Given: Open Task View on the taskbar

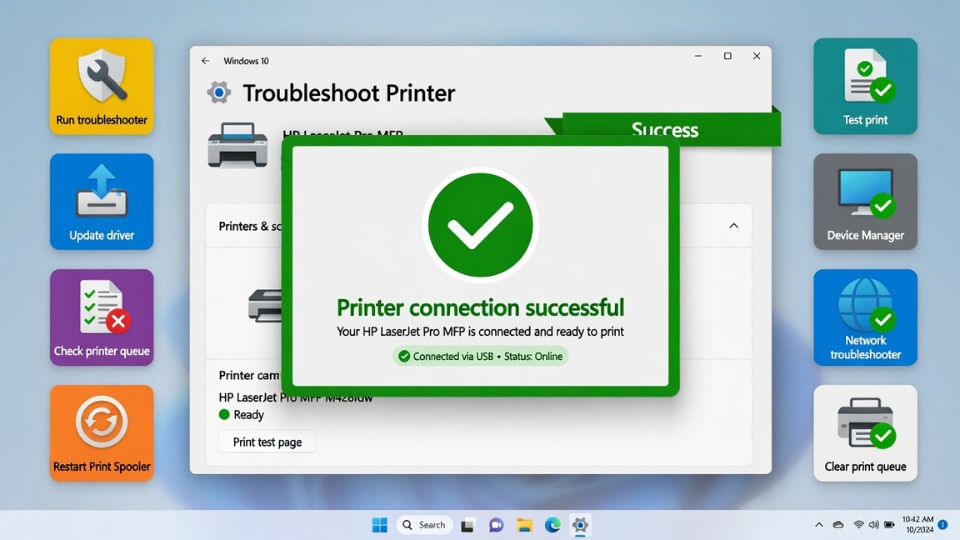Looking at the screenshot, I should point(468,525).
